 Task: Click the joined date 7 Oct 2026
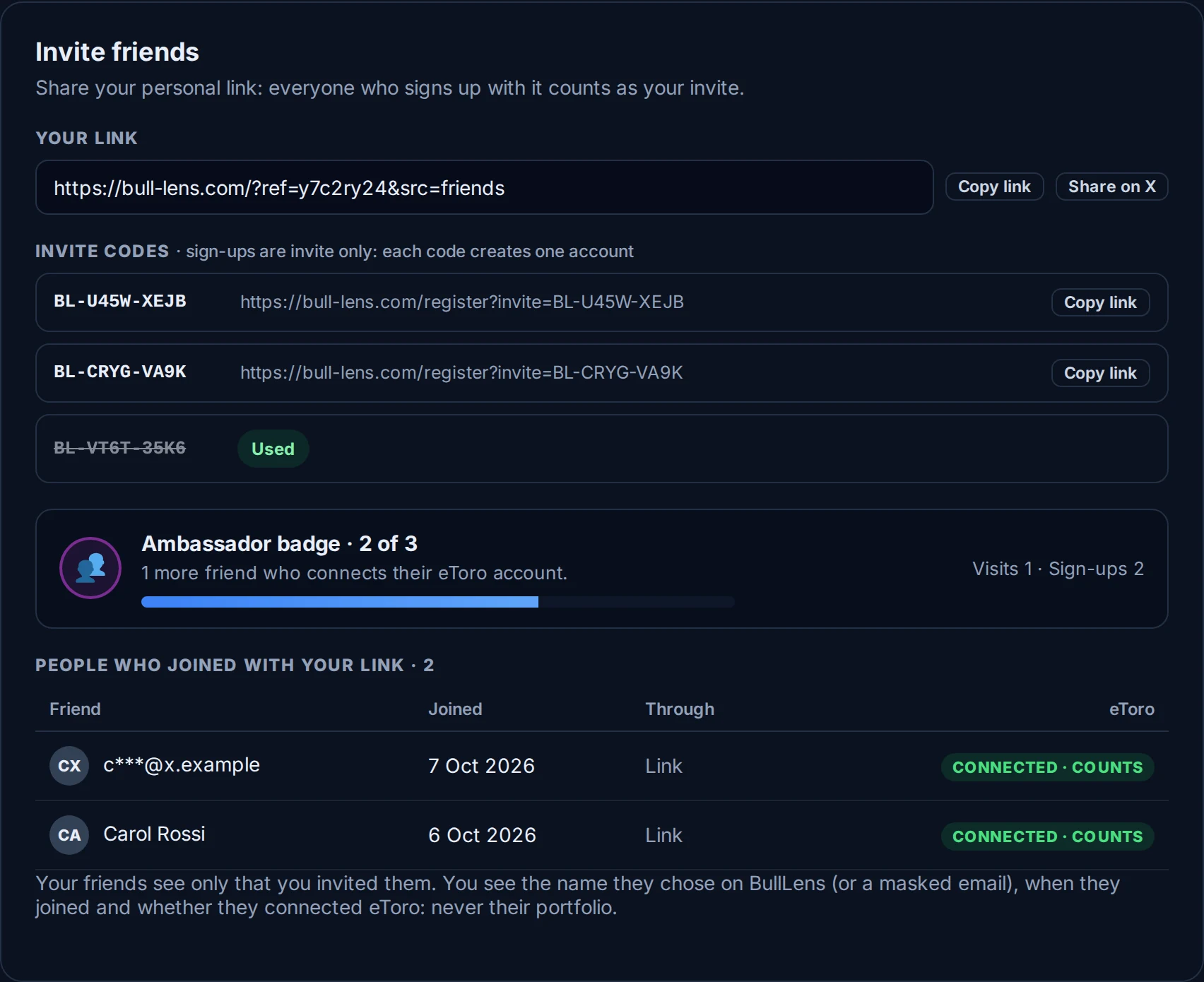[x=481, y=766]
